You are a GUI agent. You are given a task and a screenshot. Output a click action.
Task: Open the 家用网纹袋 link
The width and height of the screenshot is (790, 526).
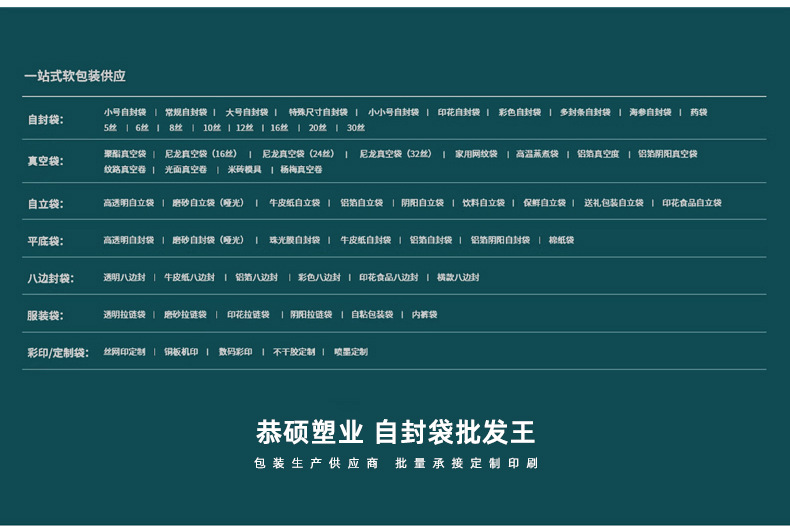(476, 154)
